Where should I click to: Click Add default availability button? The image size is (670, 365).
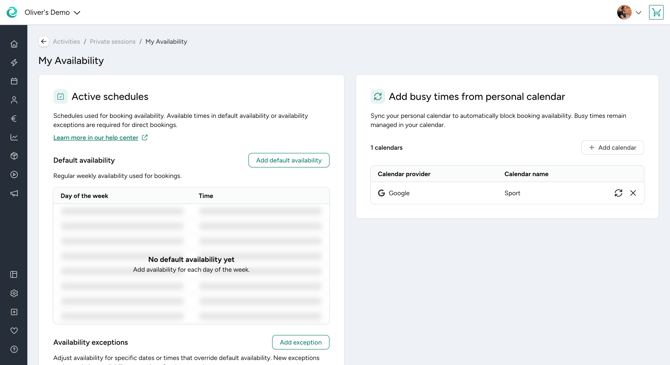289,160
